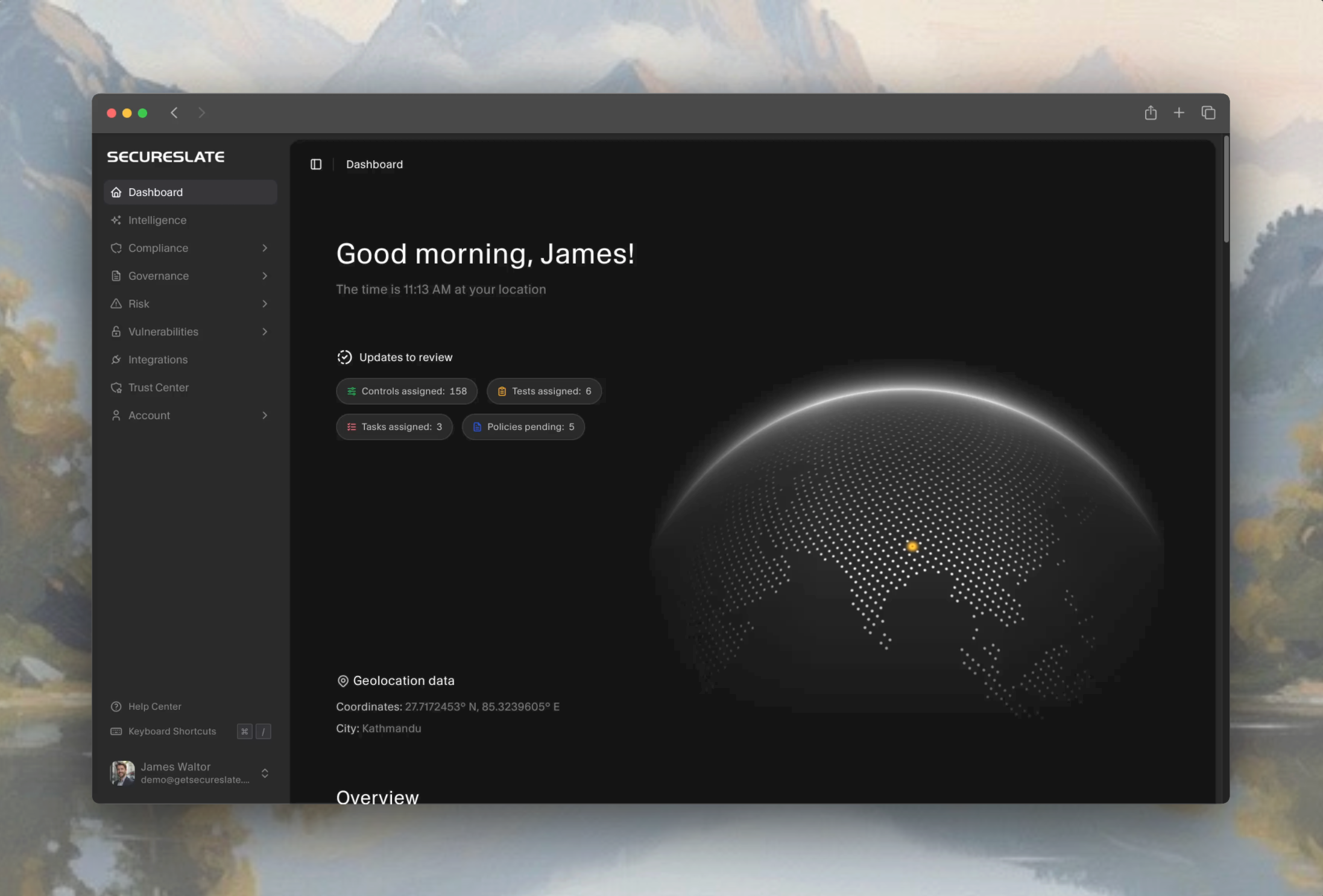Screen dimensions: 1323x896
Task: Click Tasks assigned: 3 chip
Action: click(394, 427)
